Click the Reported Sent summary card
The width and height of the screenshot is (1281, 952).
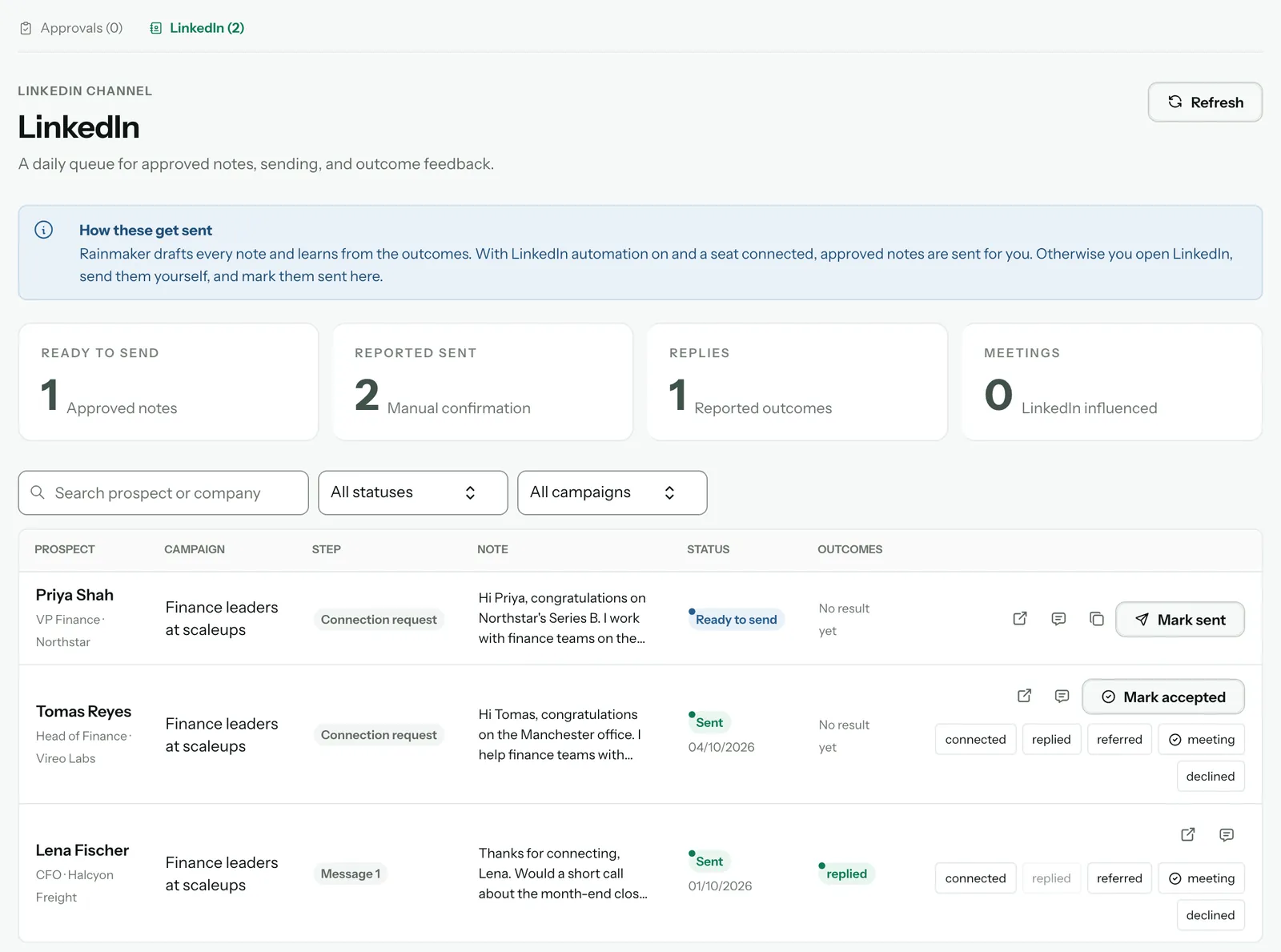point(483,382)
